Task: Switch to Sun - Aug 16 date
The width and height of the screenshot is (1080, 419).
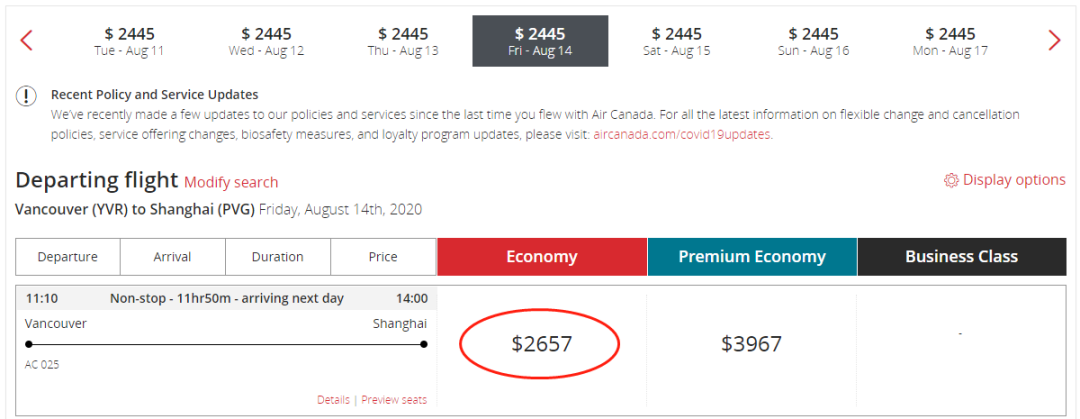Action: pos(813,41)
